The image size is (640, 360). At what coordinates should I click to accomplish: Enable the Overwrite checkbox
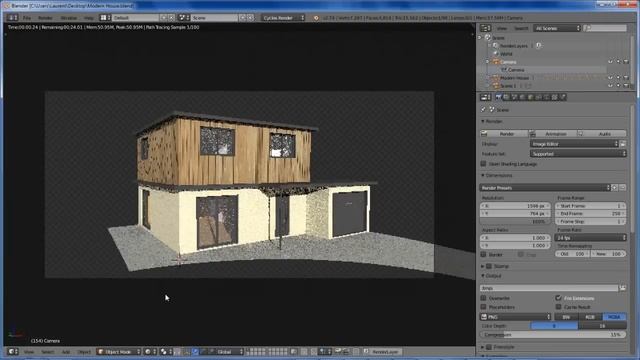[x=484, y=298]
